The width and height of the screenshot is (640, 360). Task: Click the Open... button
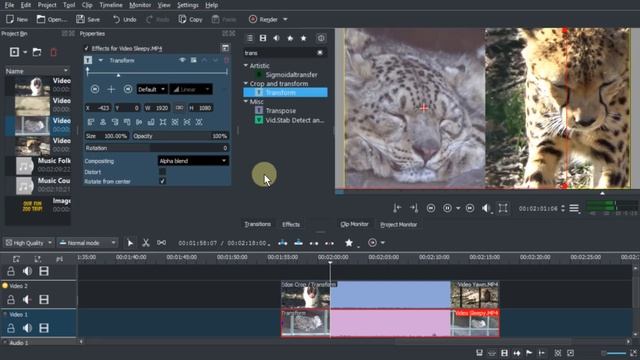(51, 19)
